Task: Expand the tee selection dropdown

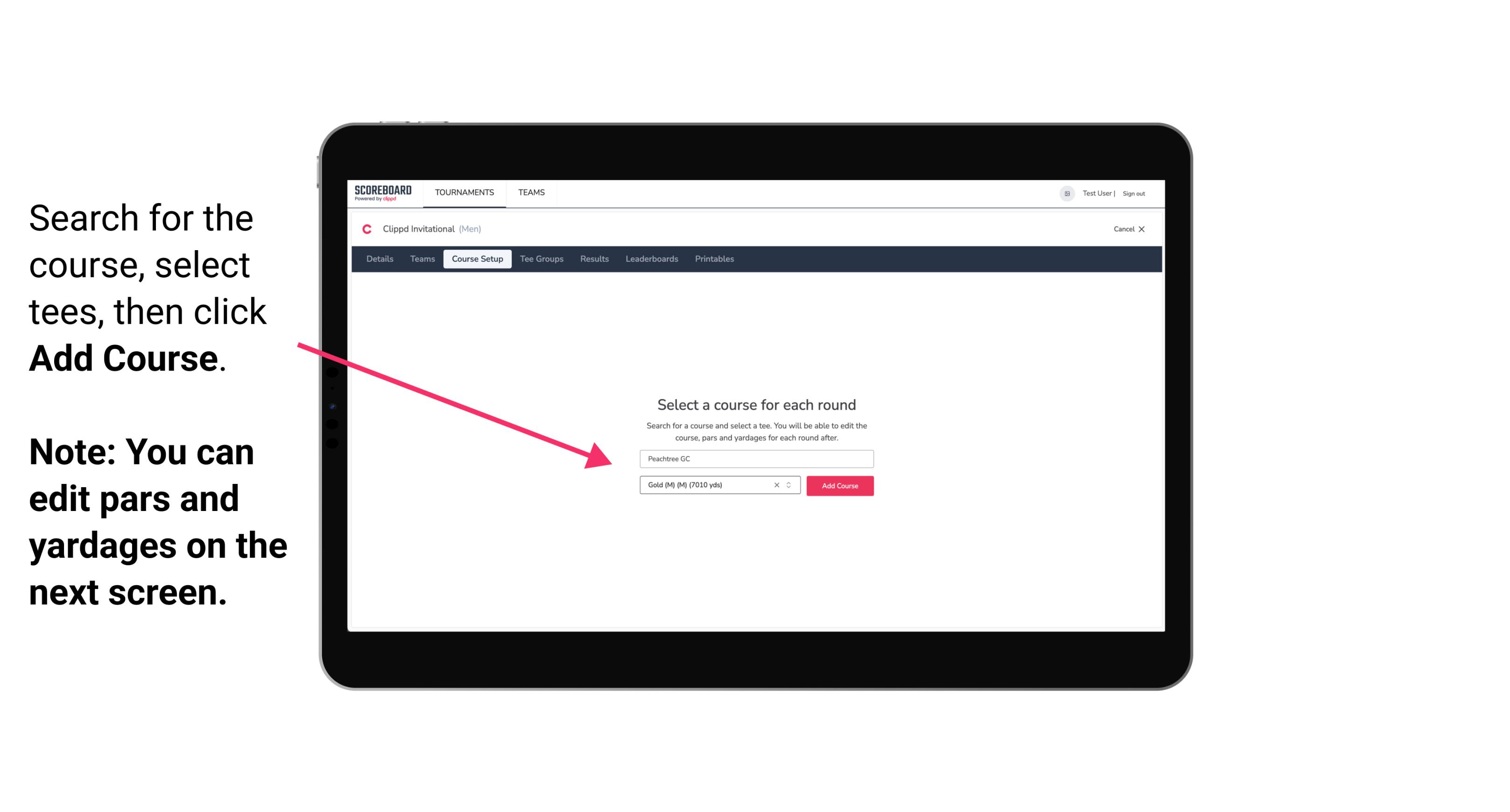Action: click(x=791, y=486)
